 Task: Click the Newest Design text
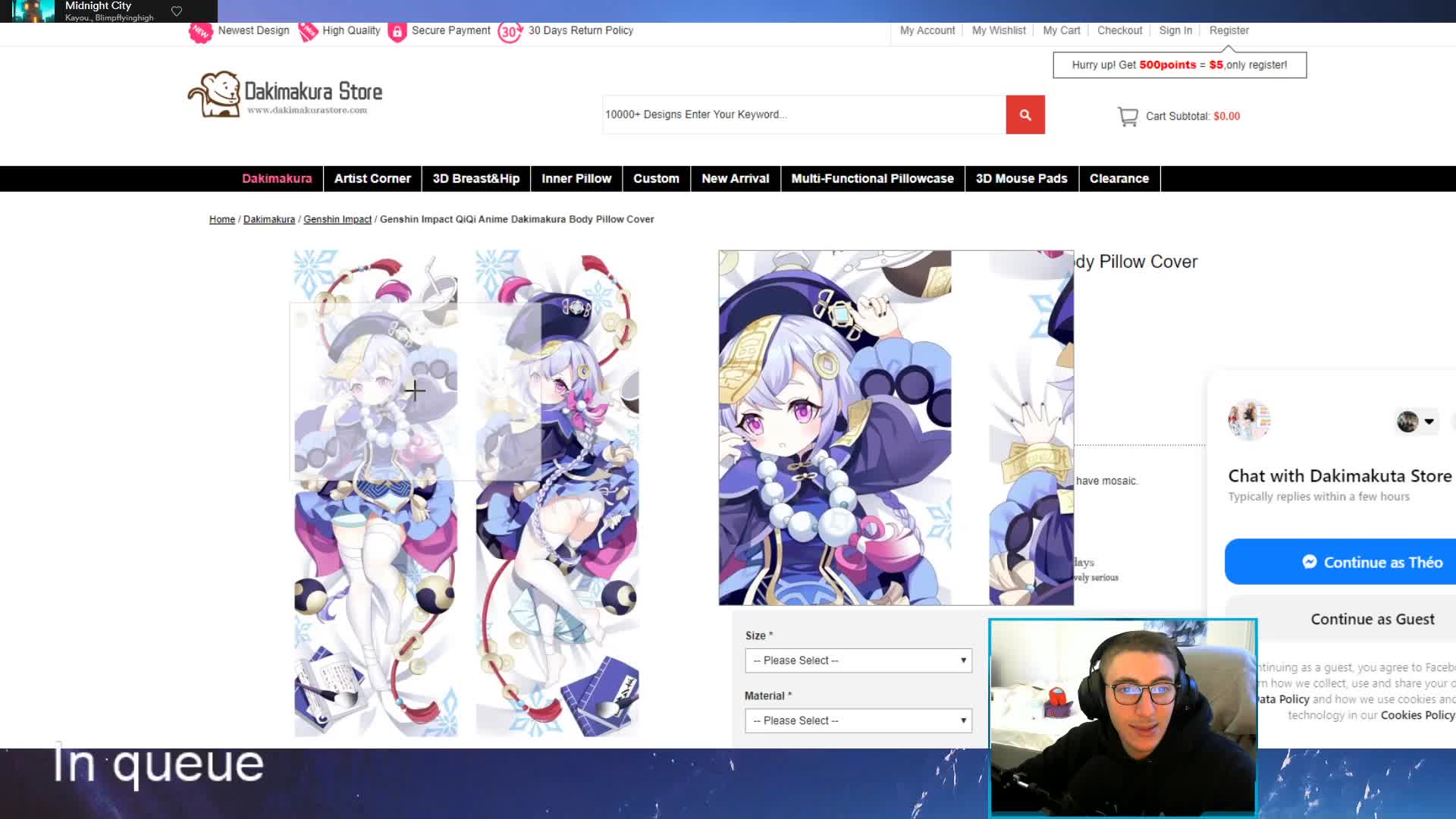[x=253, y=30]
